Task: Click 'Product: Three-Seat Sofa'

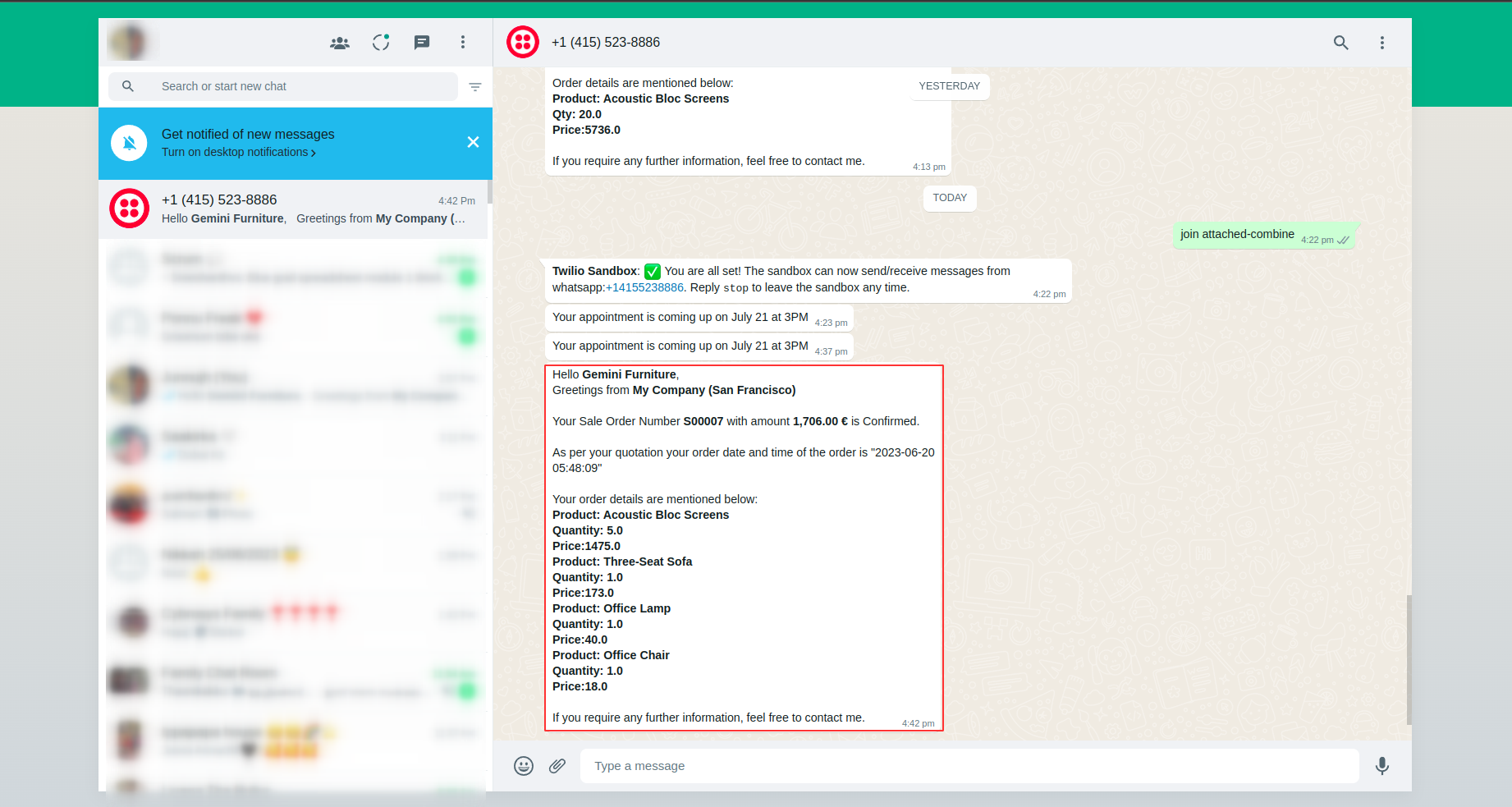Action: (x=622, y=562)
